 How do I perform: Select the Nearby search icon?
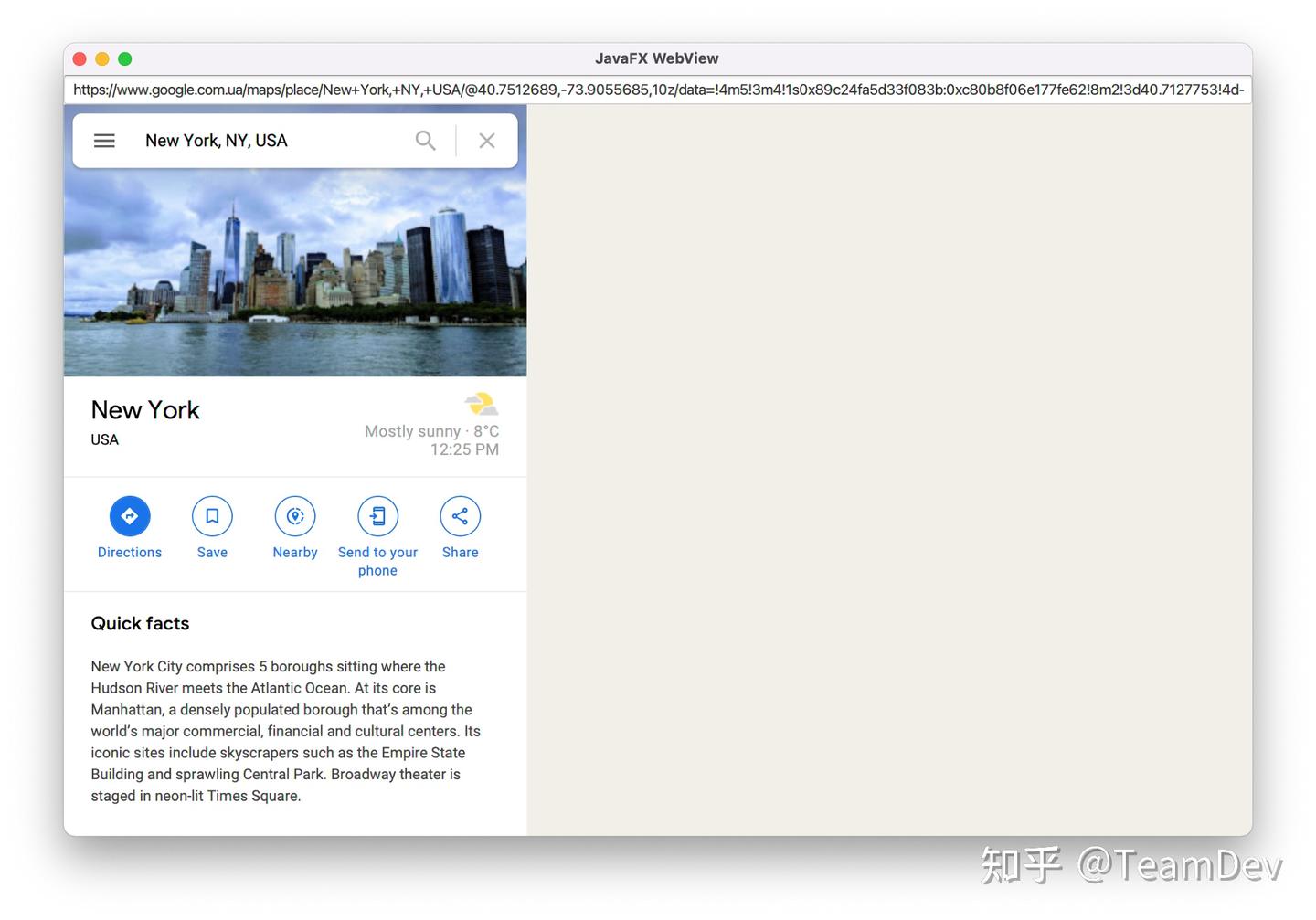[x=294, y=515]
